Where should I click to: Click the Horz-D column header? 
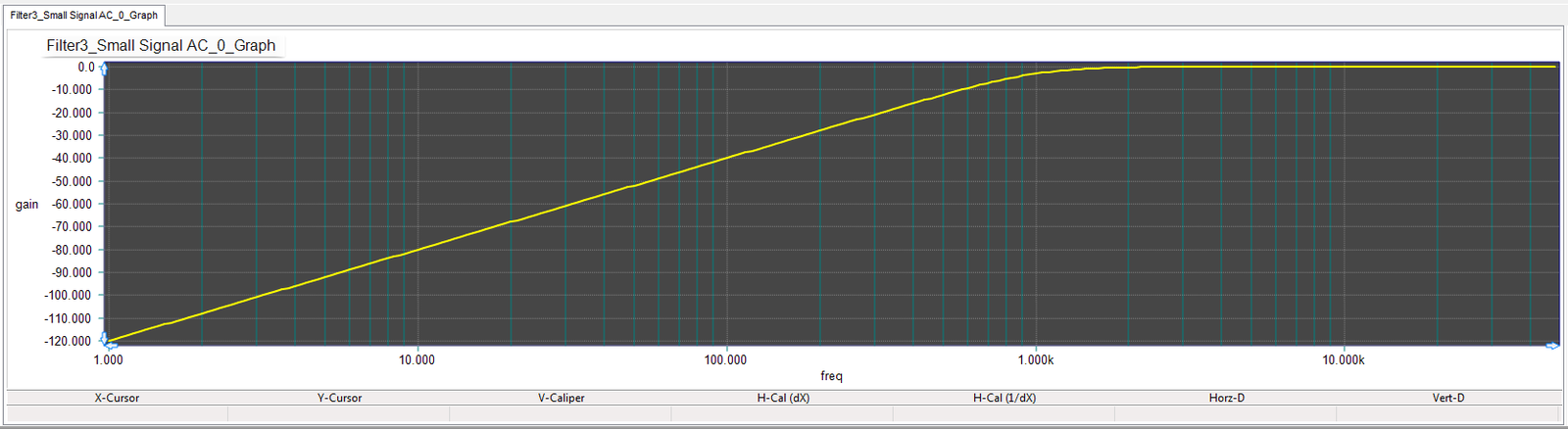tap(1227, 398)
